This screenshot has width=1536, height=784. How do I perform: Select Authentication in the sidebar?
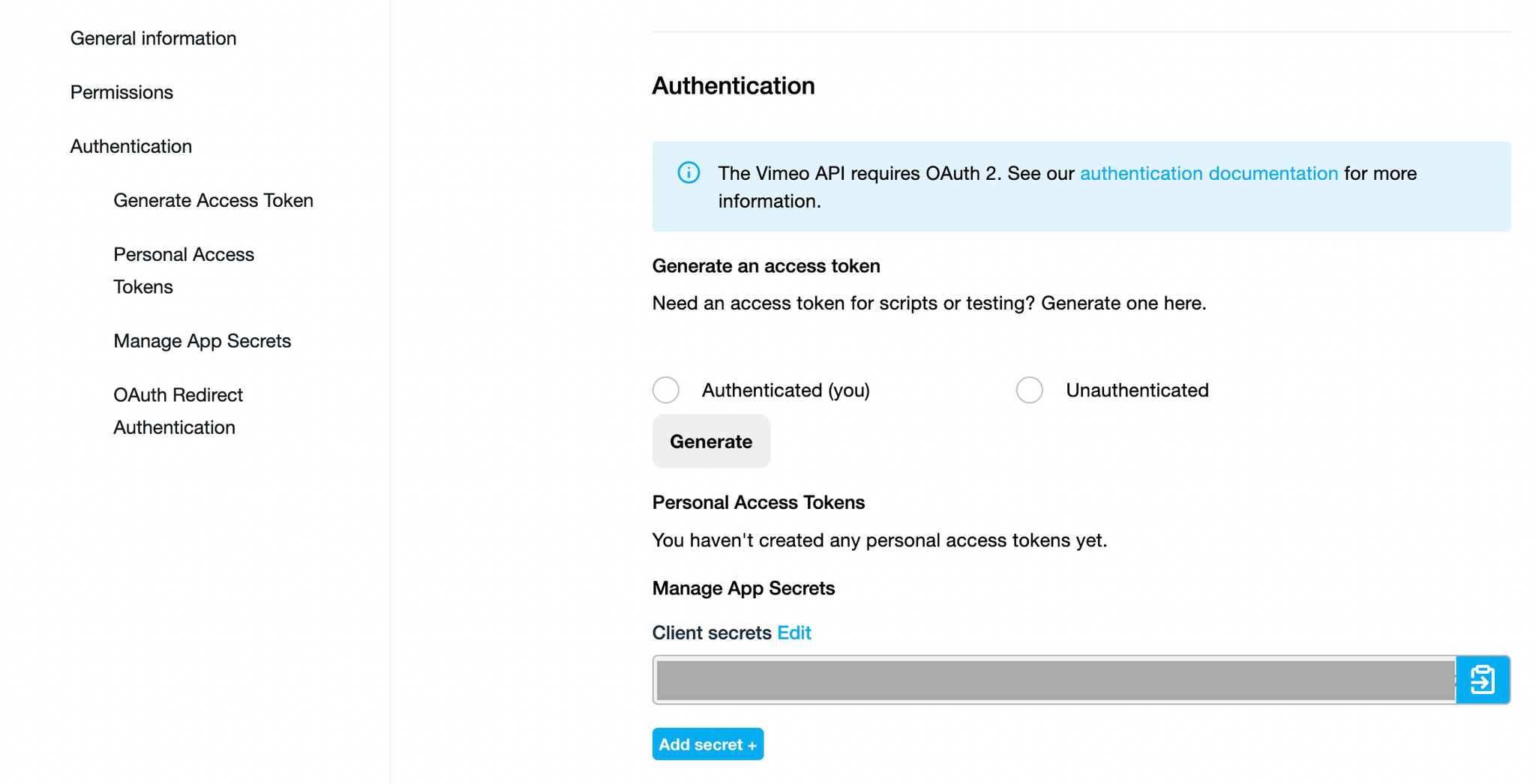tap(131, 146)
